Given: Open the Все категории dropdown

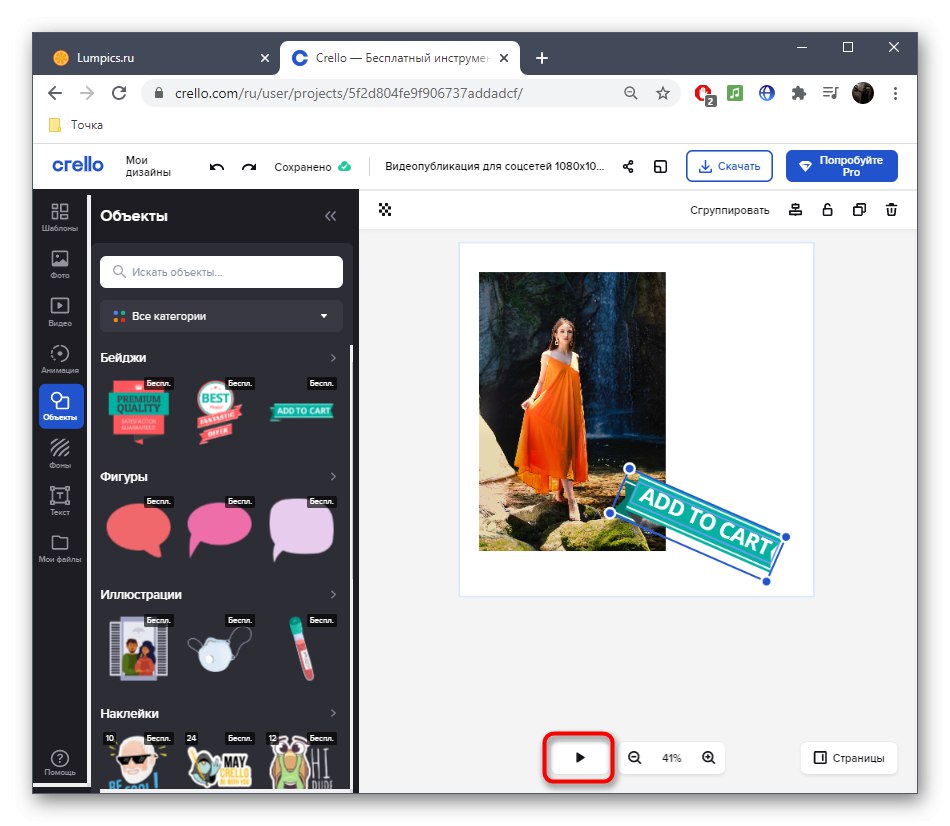Looking at the screenshot, I should pyautogui.click(x=221, y=316).
